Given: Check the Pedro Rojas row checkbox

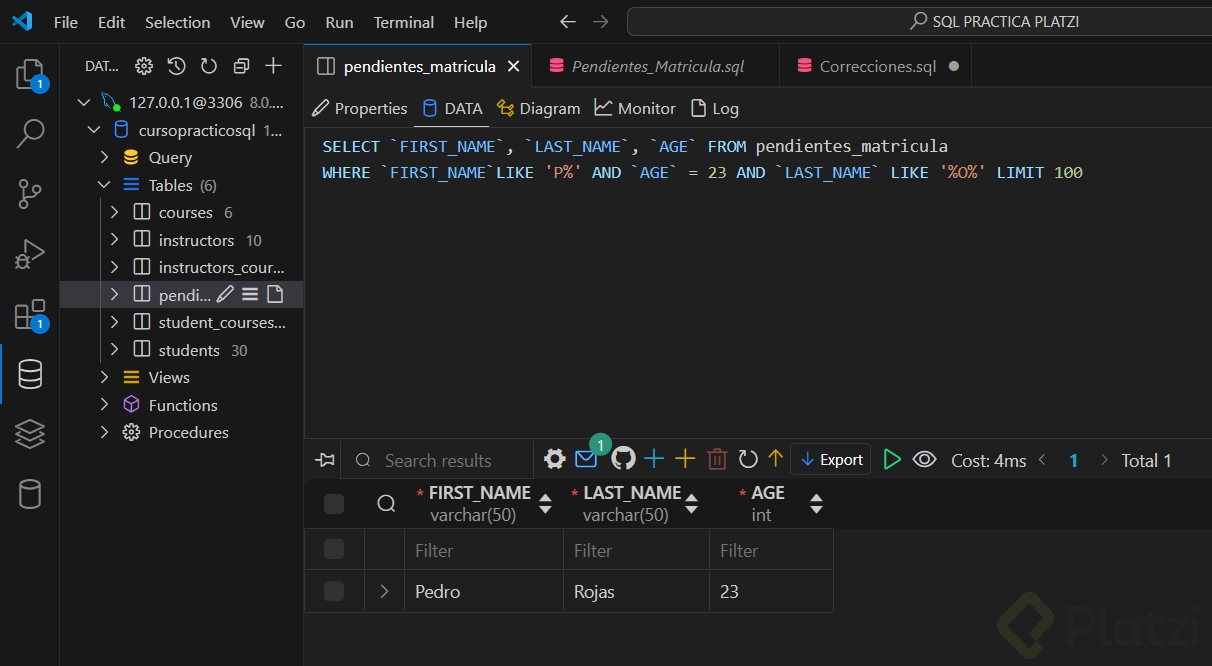Looking at the screenshot, I should pos(334,591).
